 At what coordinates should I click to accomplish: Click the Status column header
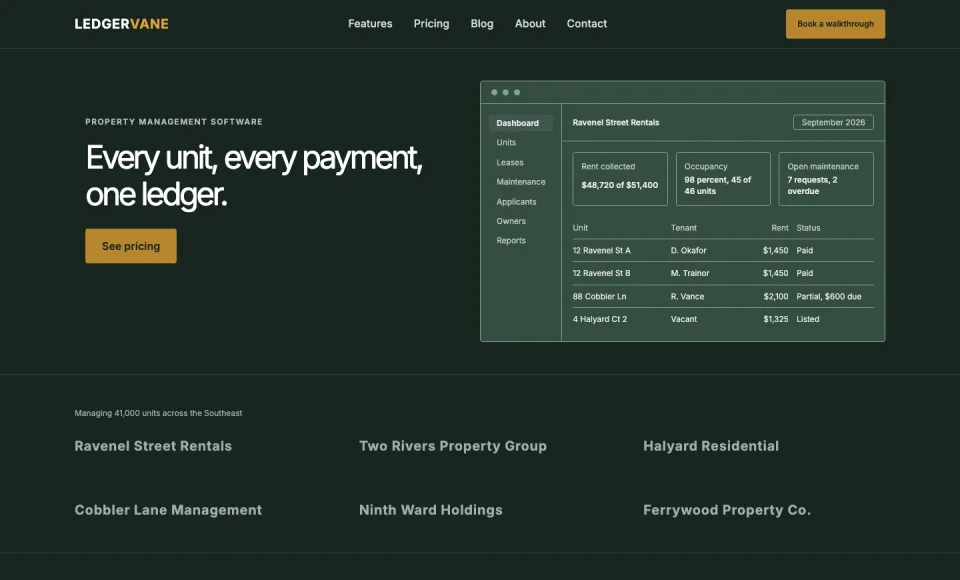pyautogui.click(x=808, y=228)
